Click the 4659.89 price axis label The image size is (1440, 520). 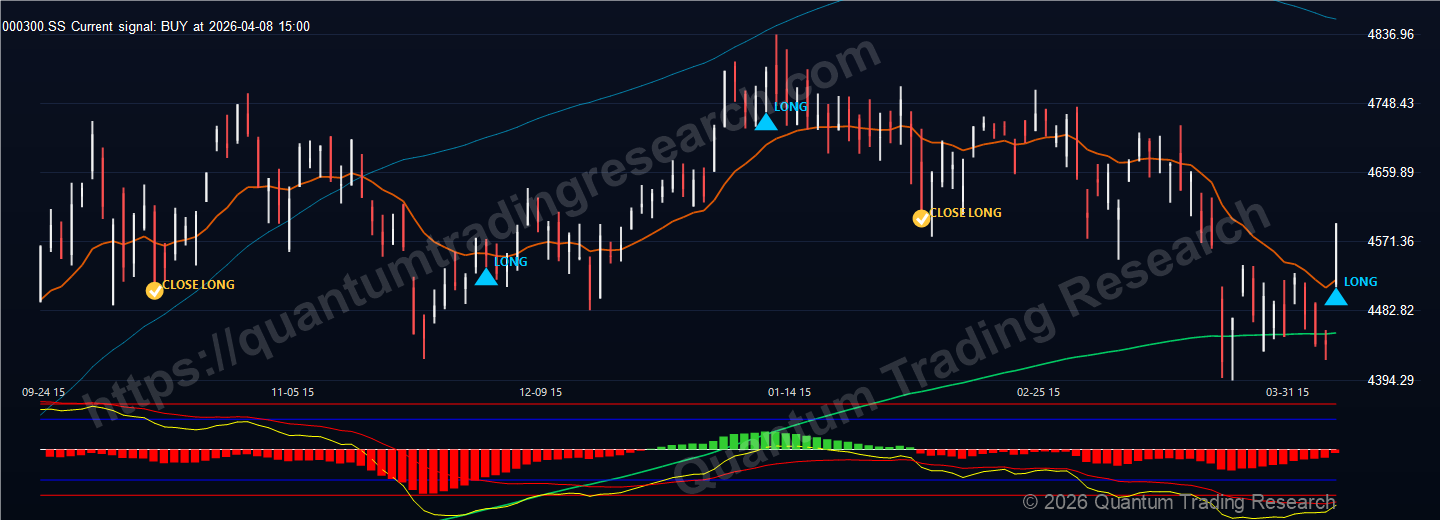click(1390, 173)
